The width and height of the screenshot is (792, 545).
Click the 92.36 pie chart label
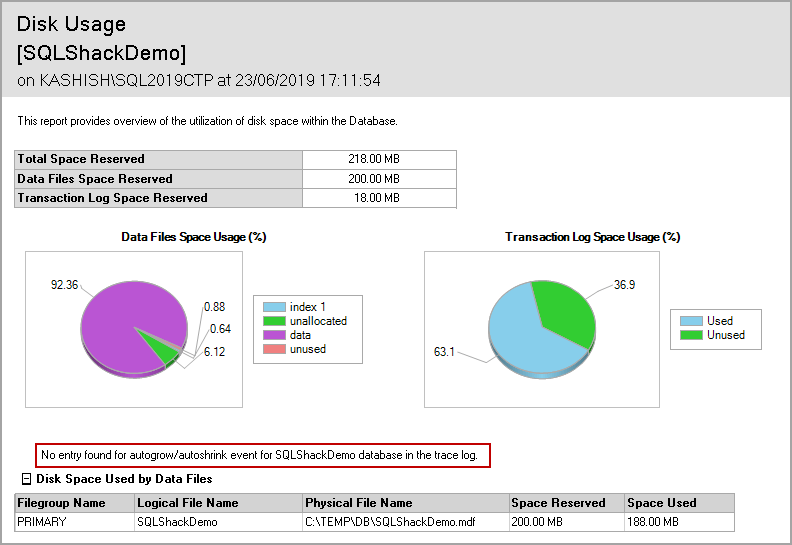(65, 285)
